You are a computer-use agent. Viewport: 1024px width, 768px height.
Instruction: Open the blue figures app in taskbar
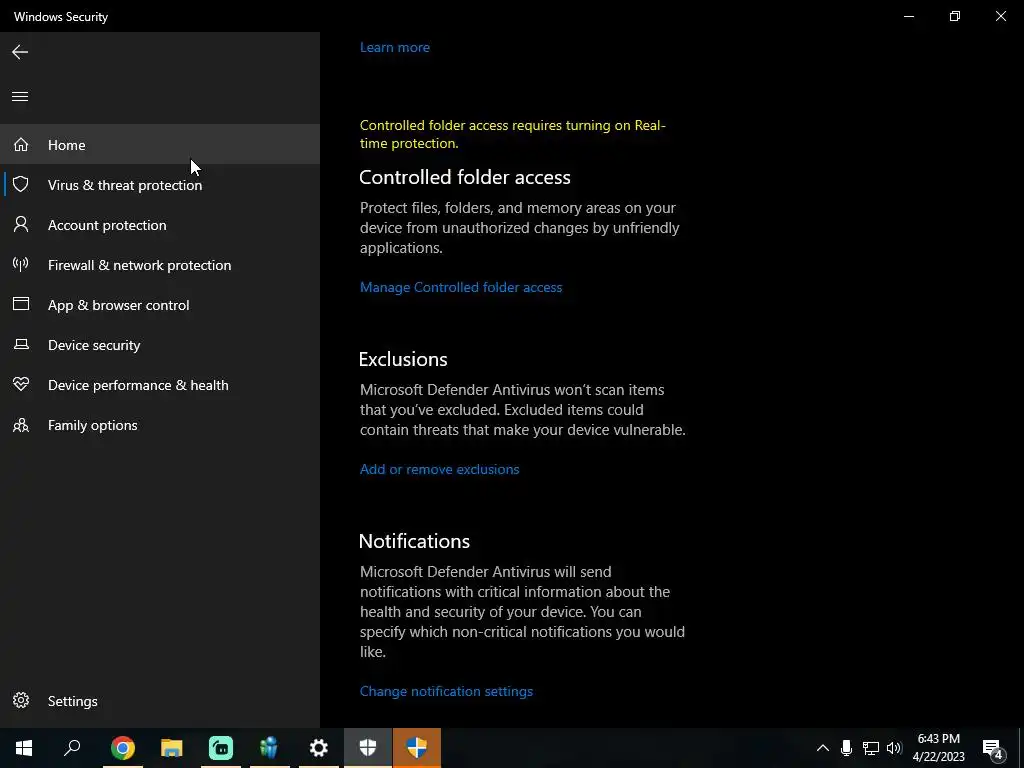269,748
